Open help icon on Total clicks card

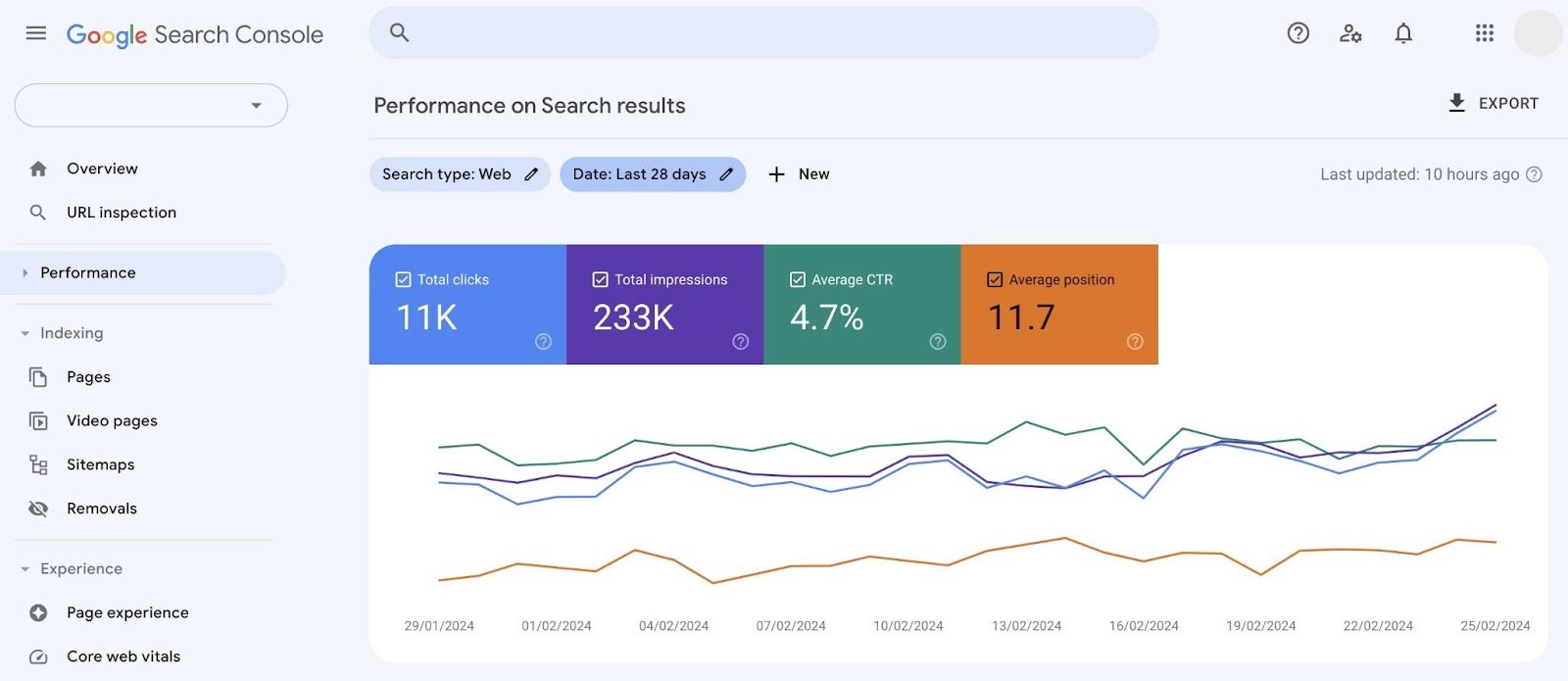543,341
